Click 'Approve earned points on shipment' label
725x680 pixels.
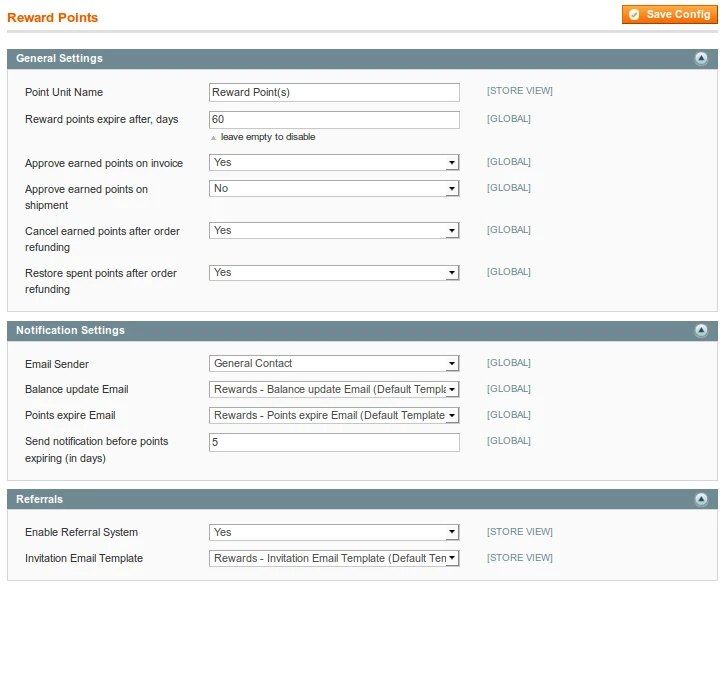point(86,197)
